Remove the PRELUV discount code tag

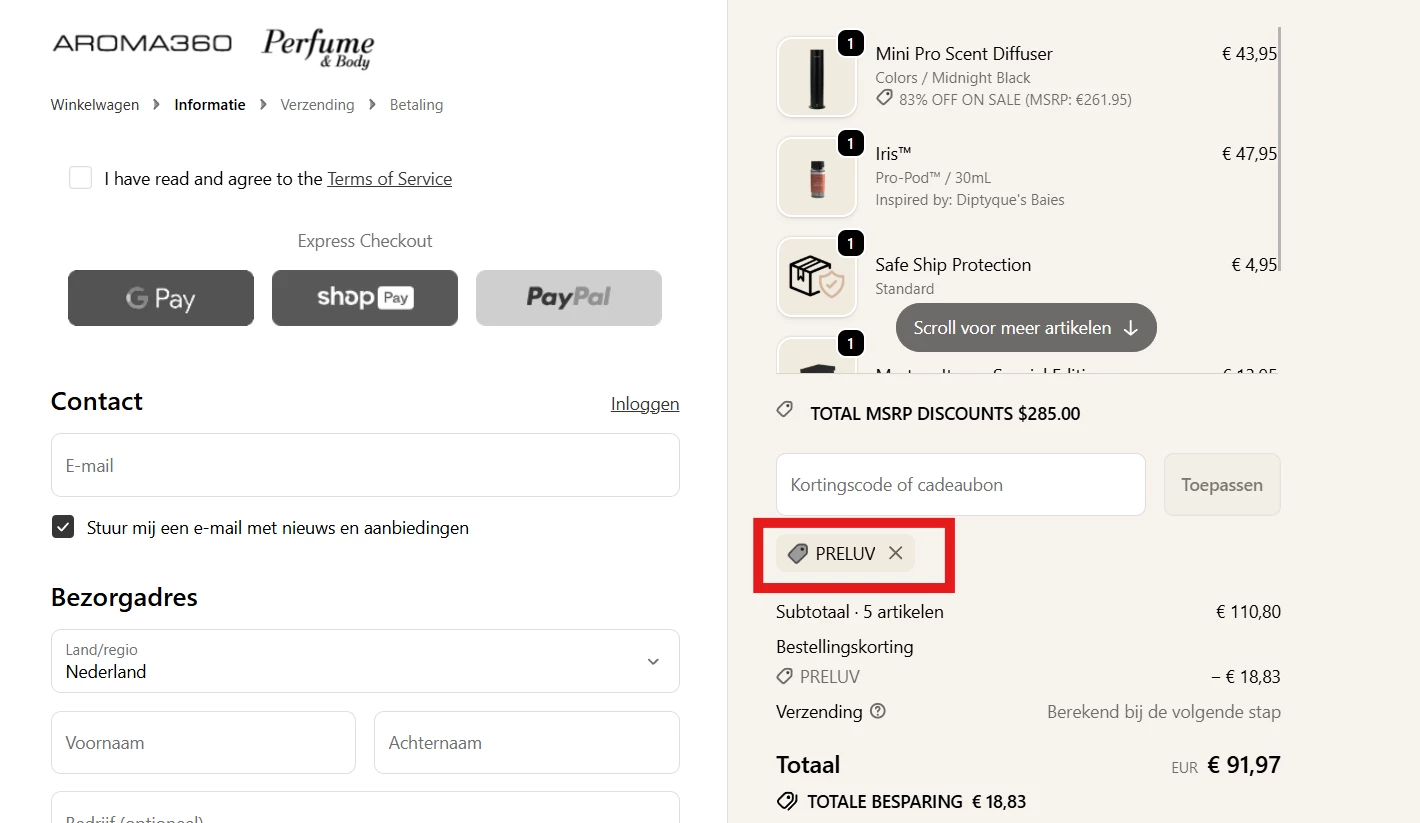[896, 553]
